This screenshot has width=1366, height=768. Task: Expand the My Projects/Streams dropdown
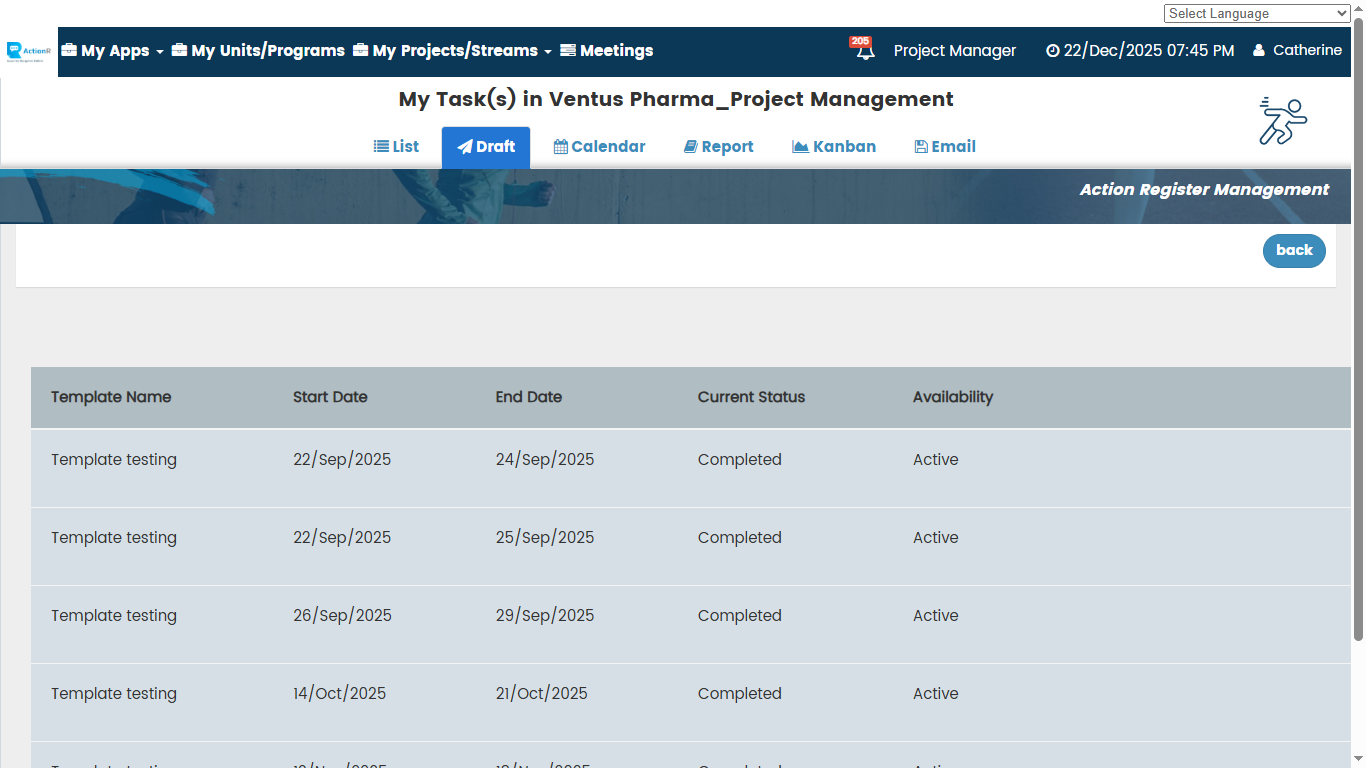pos(452,51)
